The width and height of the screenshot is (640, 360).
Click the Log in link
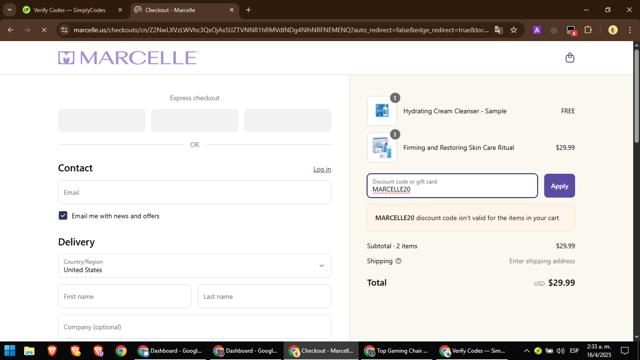click(x=322, y=169)
